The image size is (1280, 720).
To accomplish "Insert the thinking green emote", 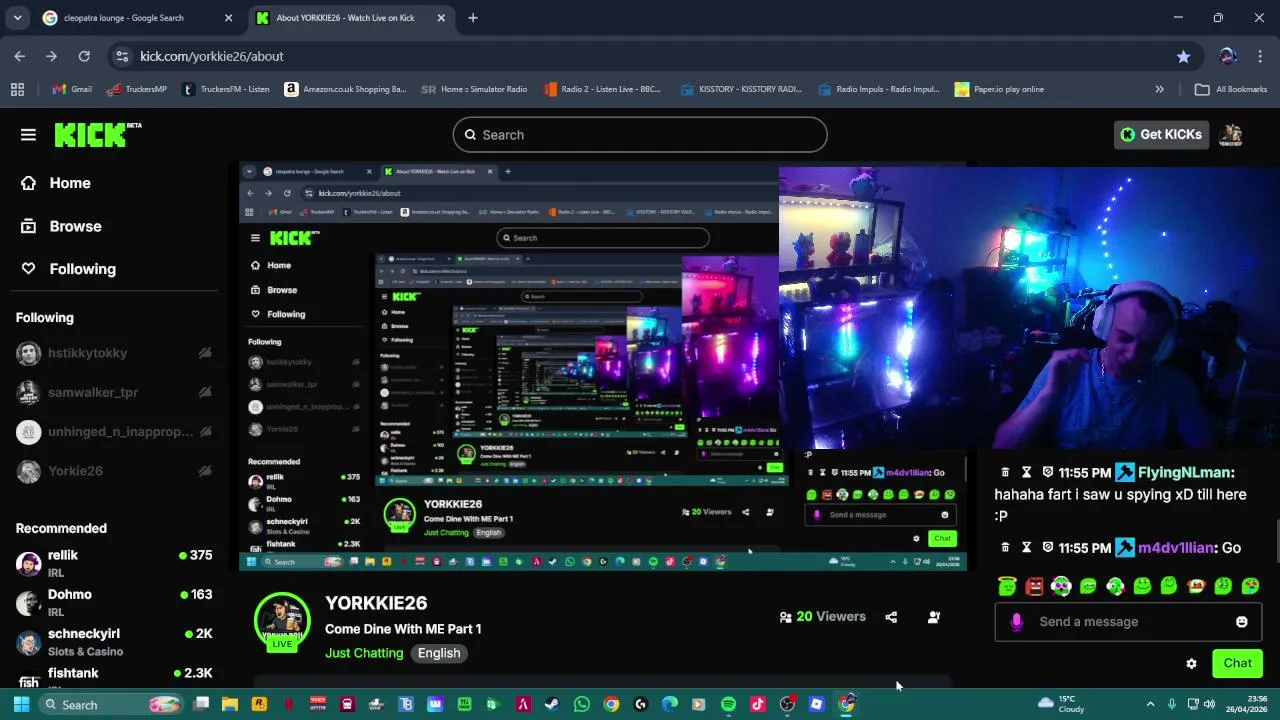I will tap(1223, 586).
